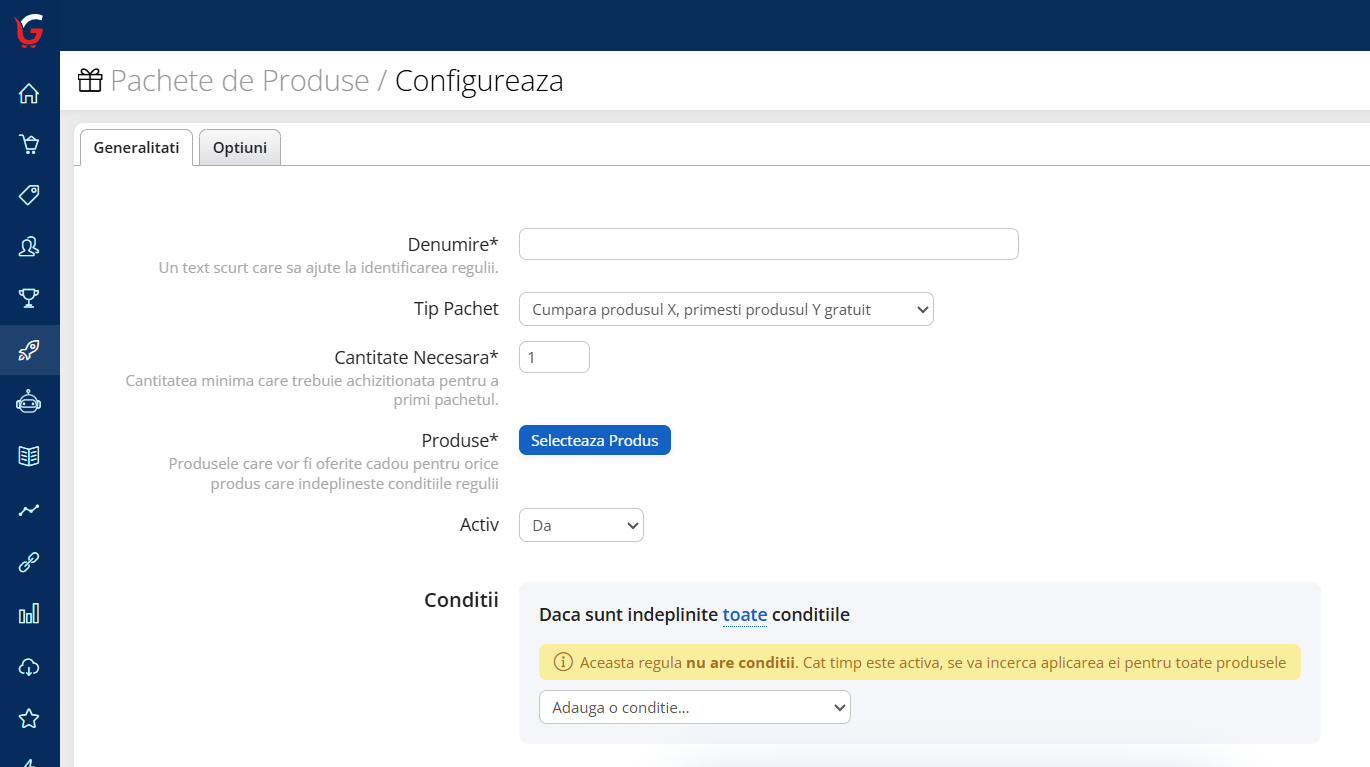
Task: Click the Tip Pachet label
Action: [x=456, y=308]
